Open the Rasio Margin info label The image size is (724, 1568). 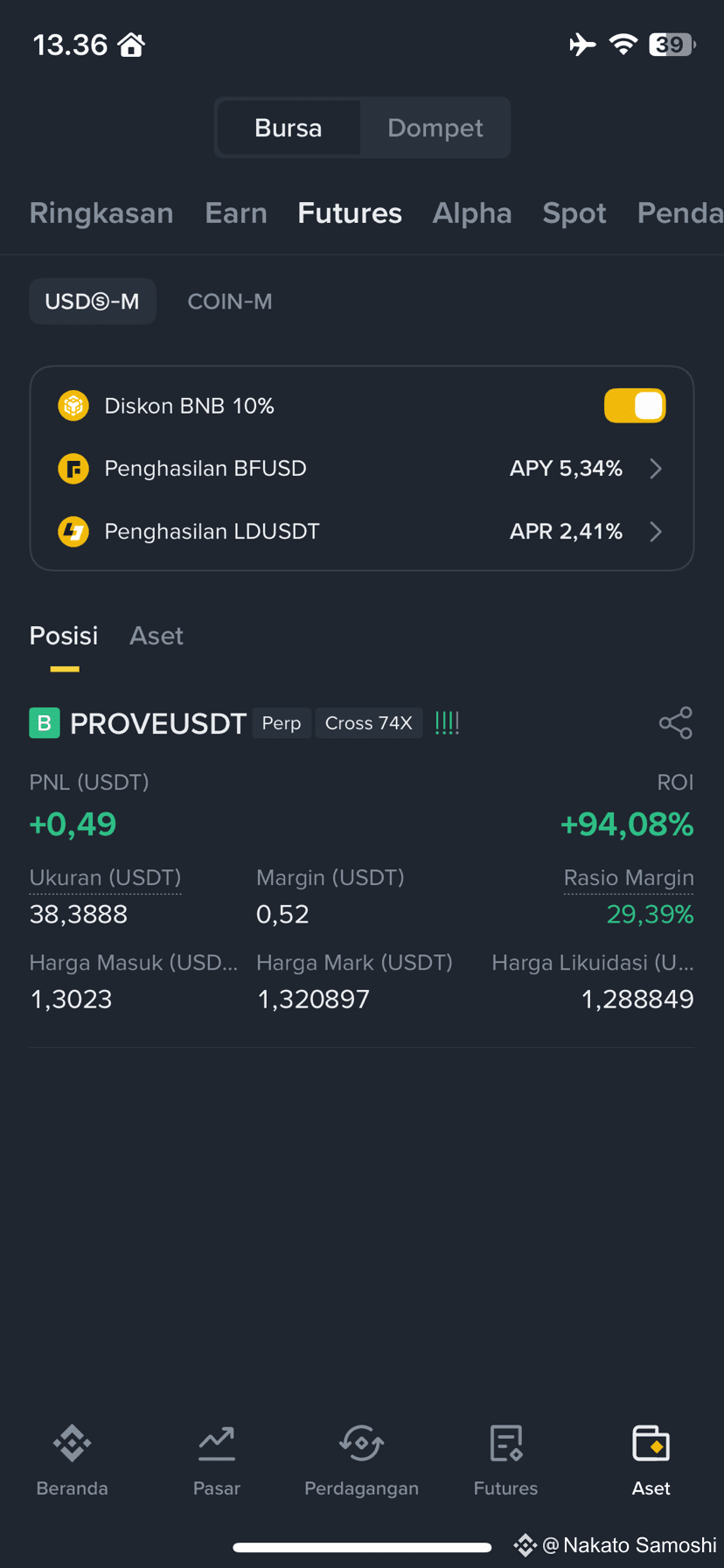(x=629, y=878)
